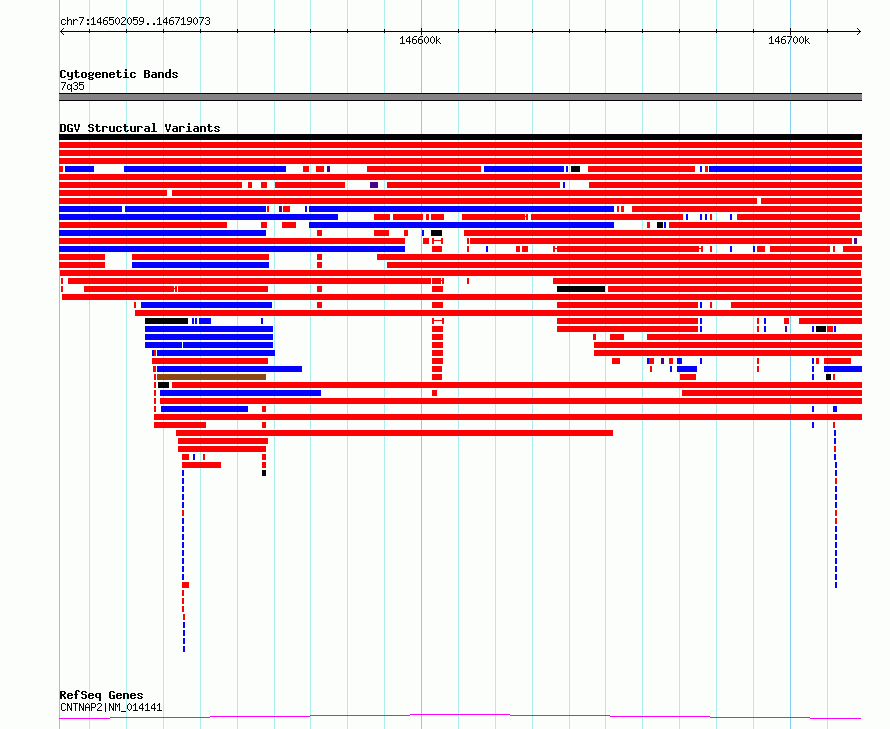This screenshot has height=729, width=890.
Task: Open the DGV Structural Variants track title
Action: [140, 128]
